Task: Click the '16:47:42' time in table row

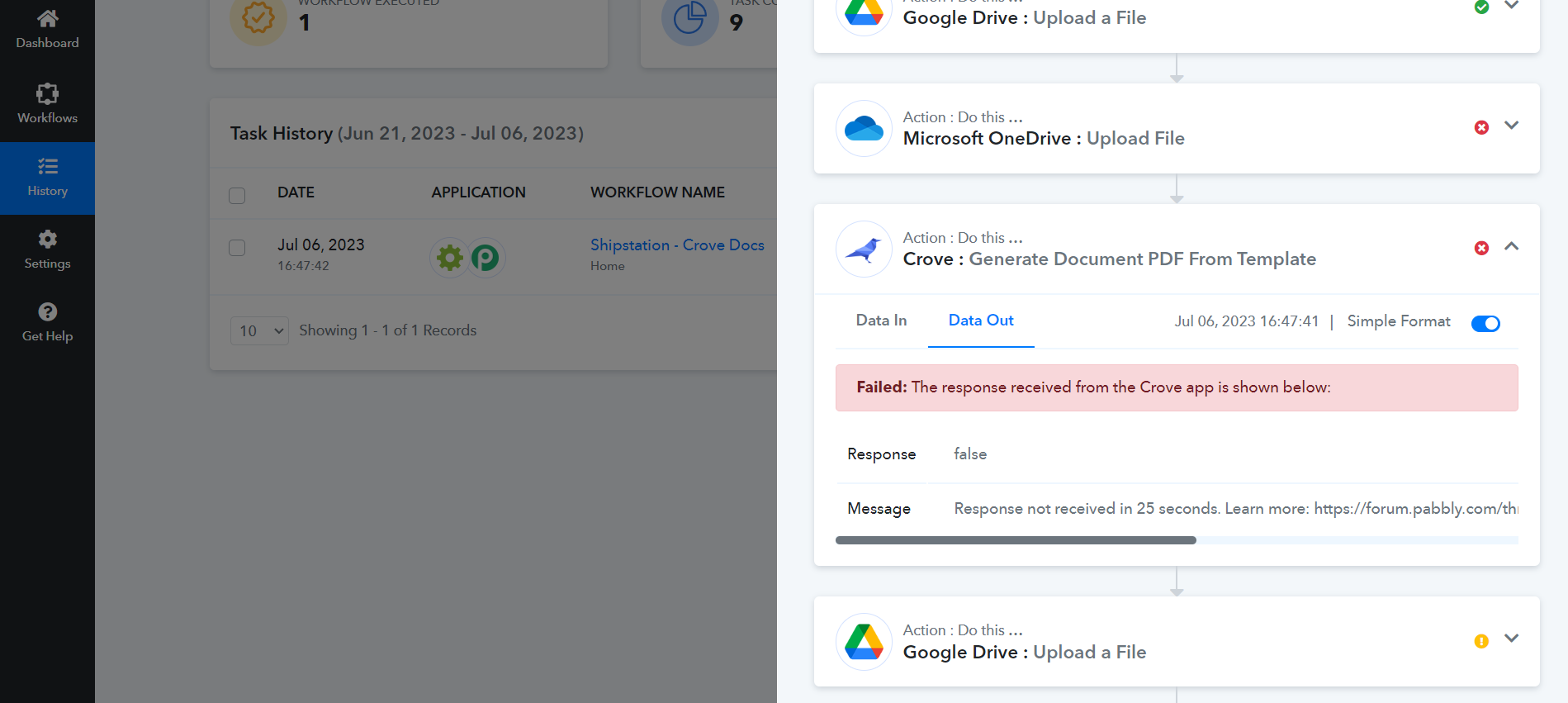Action: (x=303, y=266)
